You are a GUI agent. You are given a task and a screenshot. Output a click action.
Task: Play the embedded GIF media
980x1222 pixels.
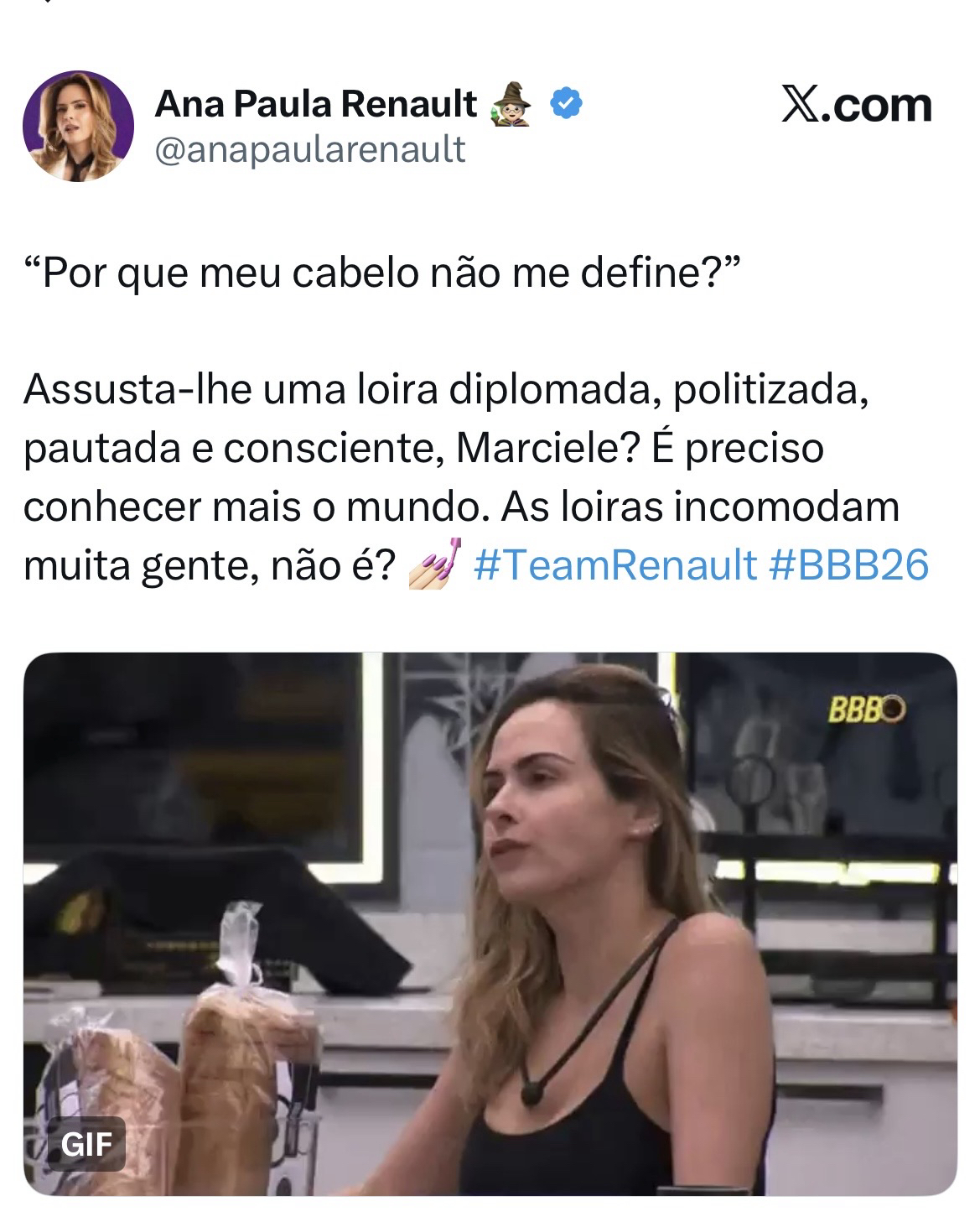point(490,923)
